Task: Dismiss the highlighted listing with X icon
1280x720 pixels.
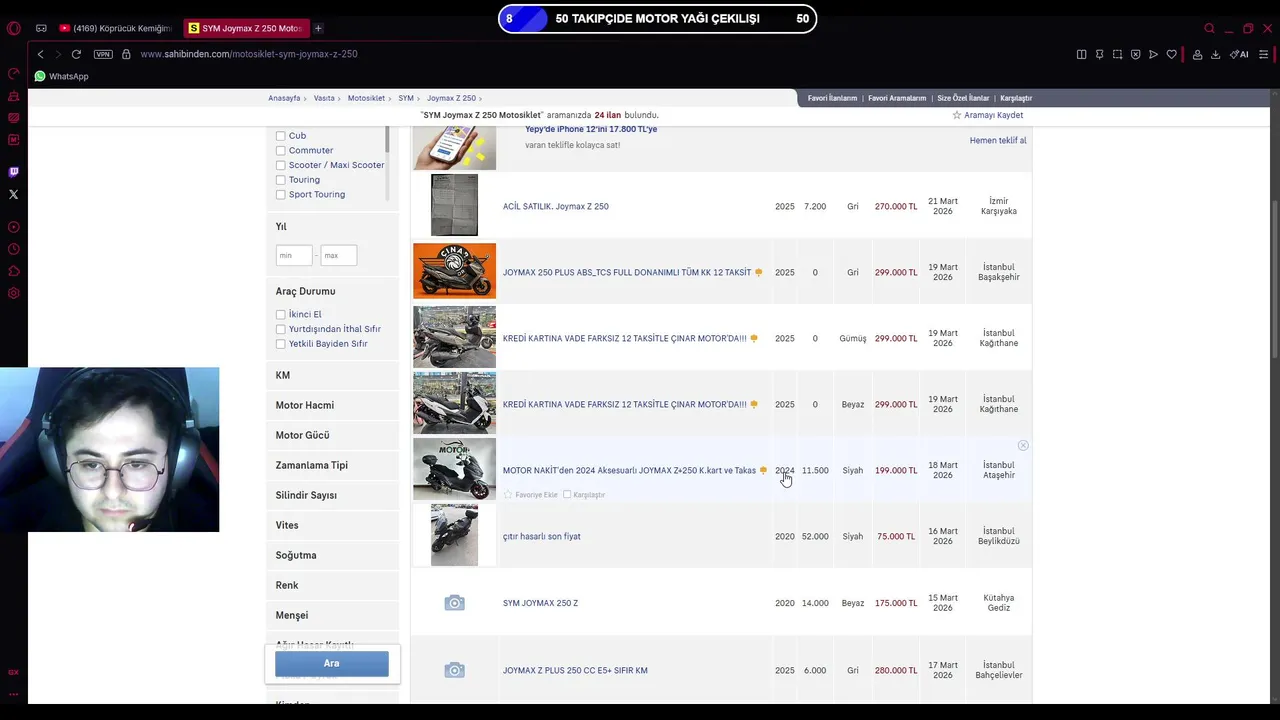Action: click(x=1023, y=445)
